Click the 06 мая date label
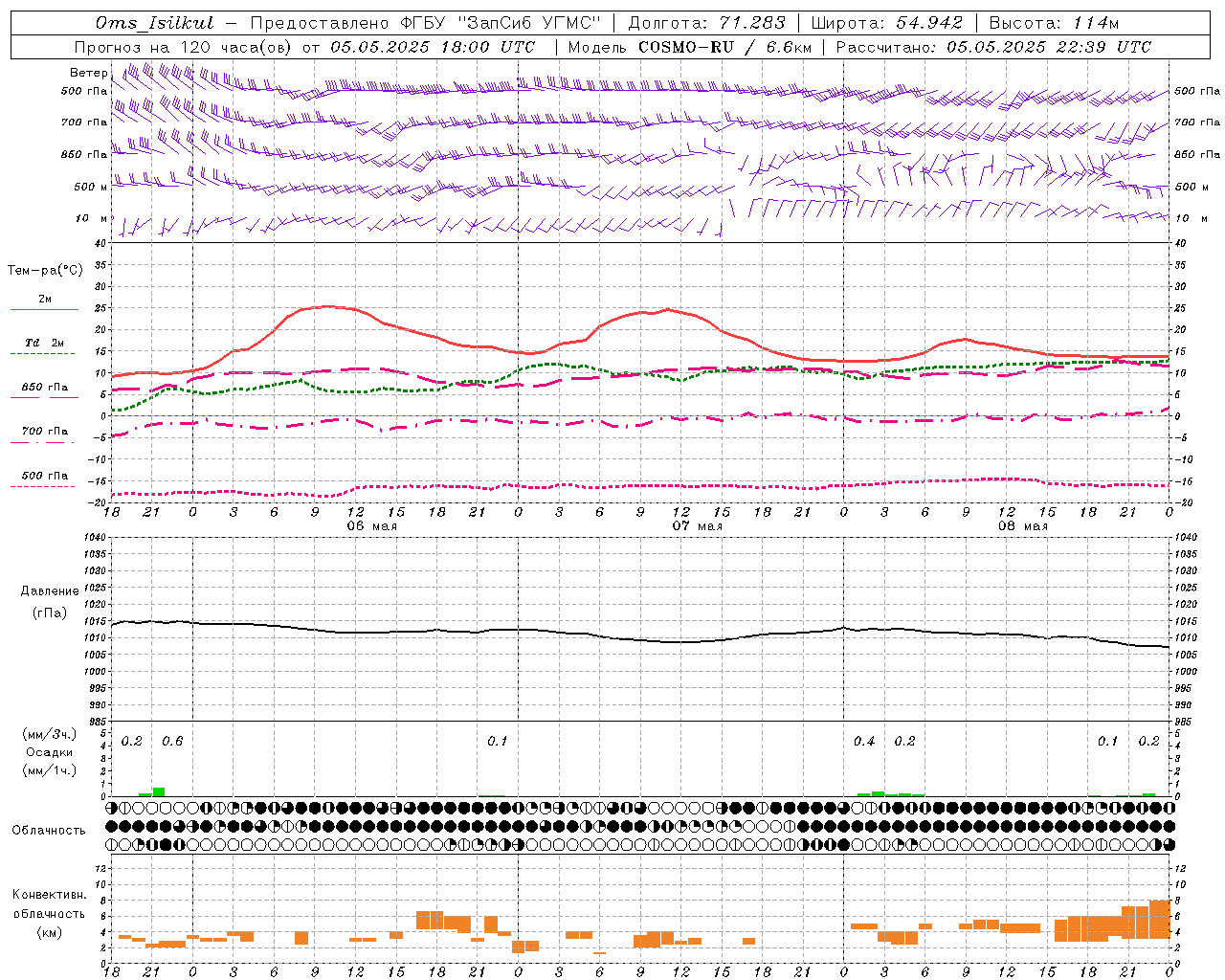 371,526
